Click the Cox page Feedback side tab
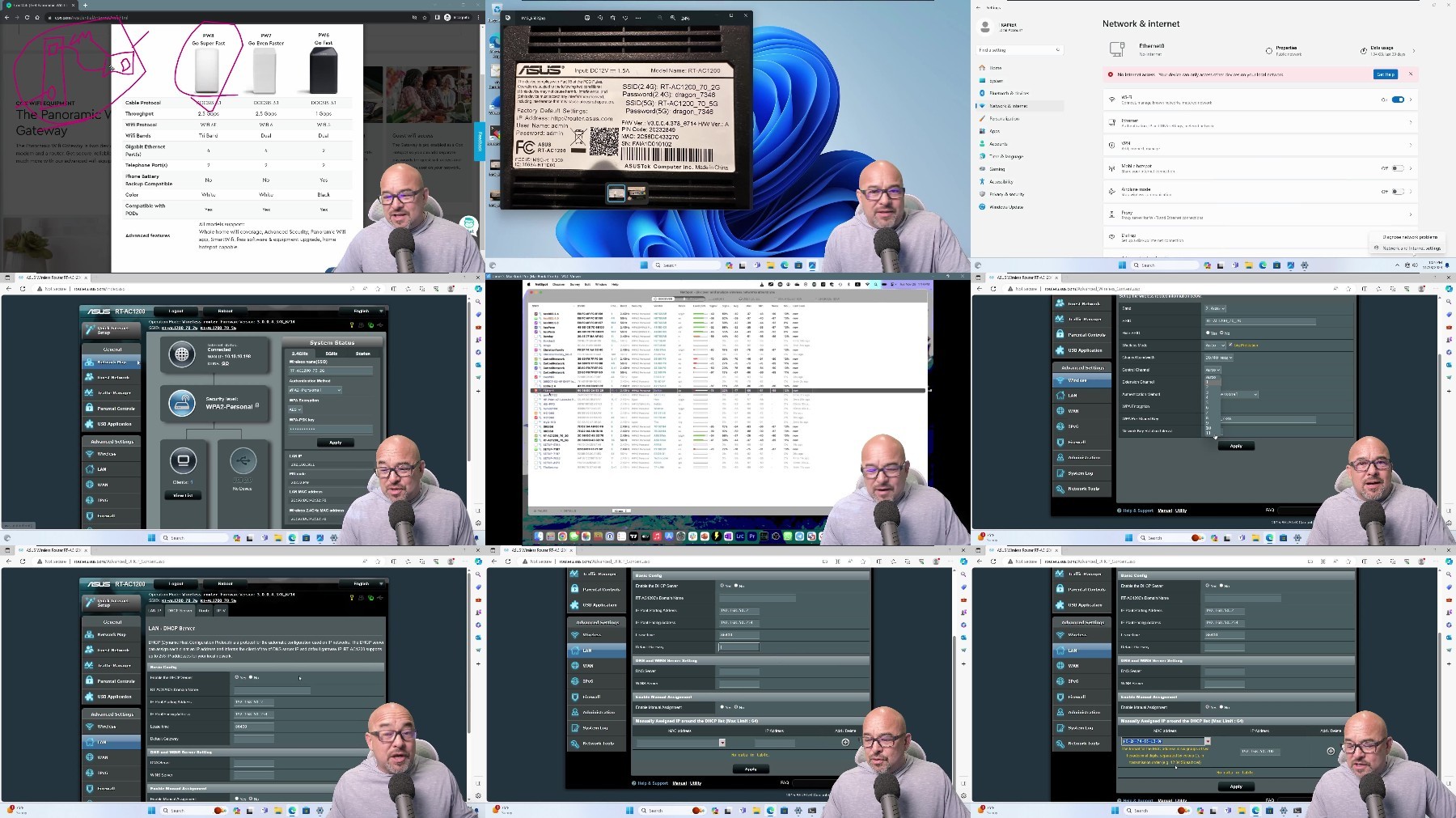This screenshot has height=818, width=1456. coord(479,141)
